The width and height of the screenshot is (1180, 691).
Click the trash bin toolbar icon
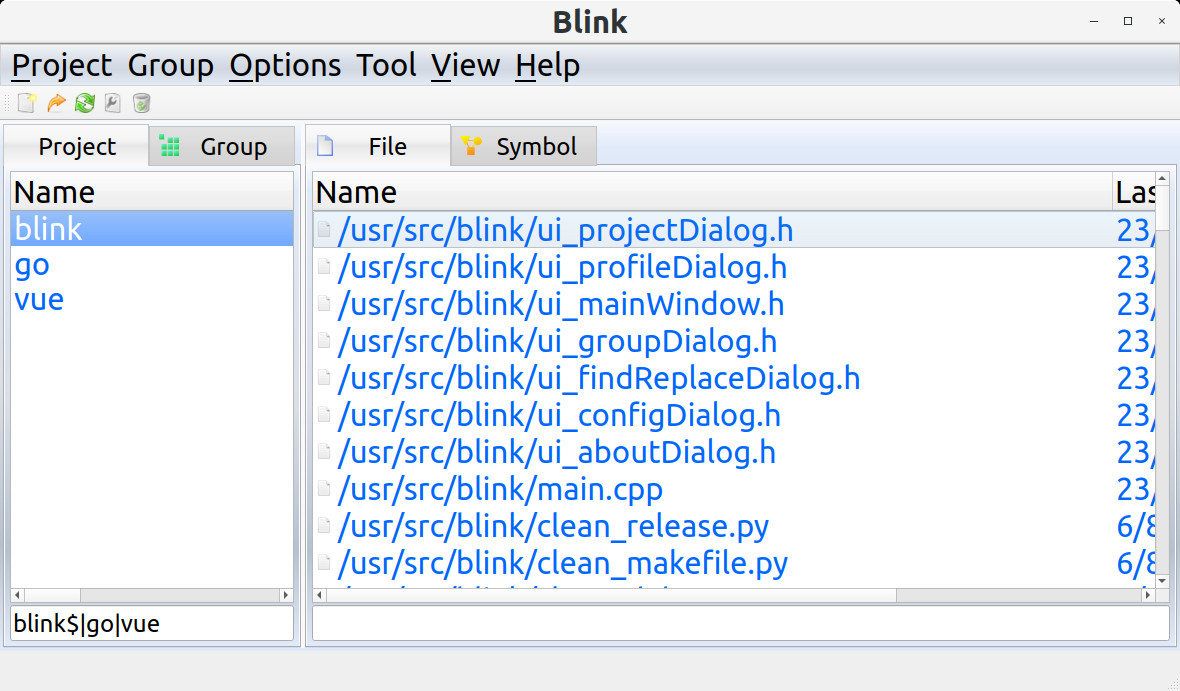pyautogui.click(x=142, y=102)
